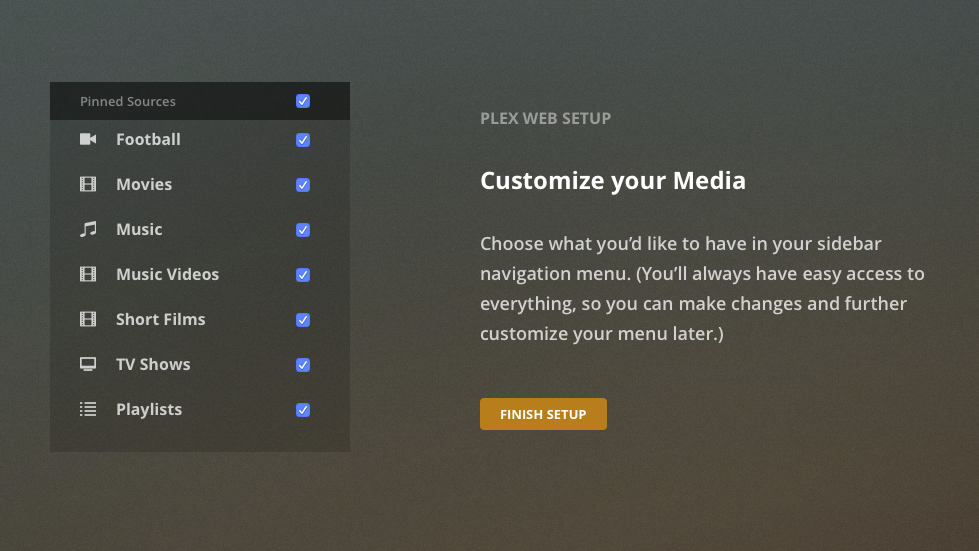979x551 pixels.
Task: Disable the TV Shows checkbox
Action: point(303,364)
